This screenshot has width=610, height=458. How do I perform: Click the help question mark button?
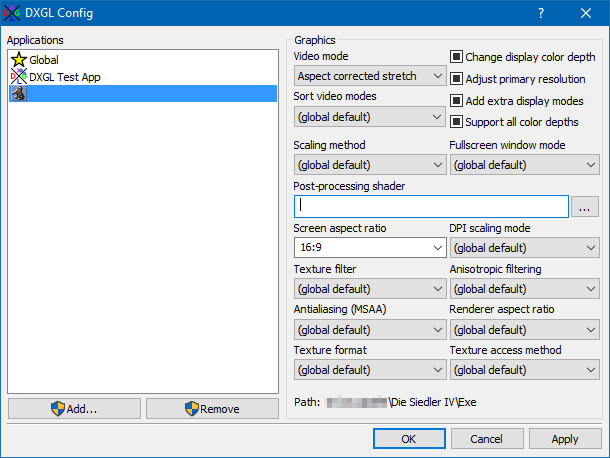(541, 13)
